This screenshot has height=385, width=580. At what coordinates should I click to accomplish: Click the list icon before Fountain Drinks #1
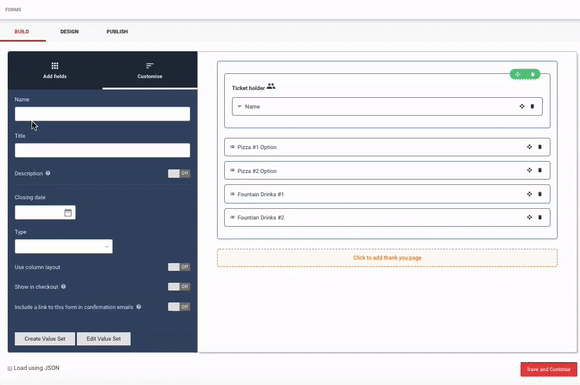232,194
